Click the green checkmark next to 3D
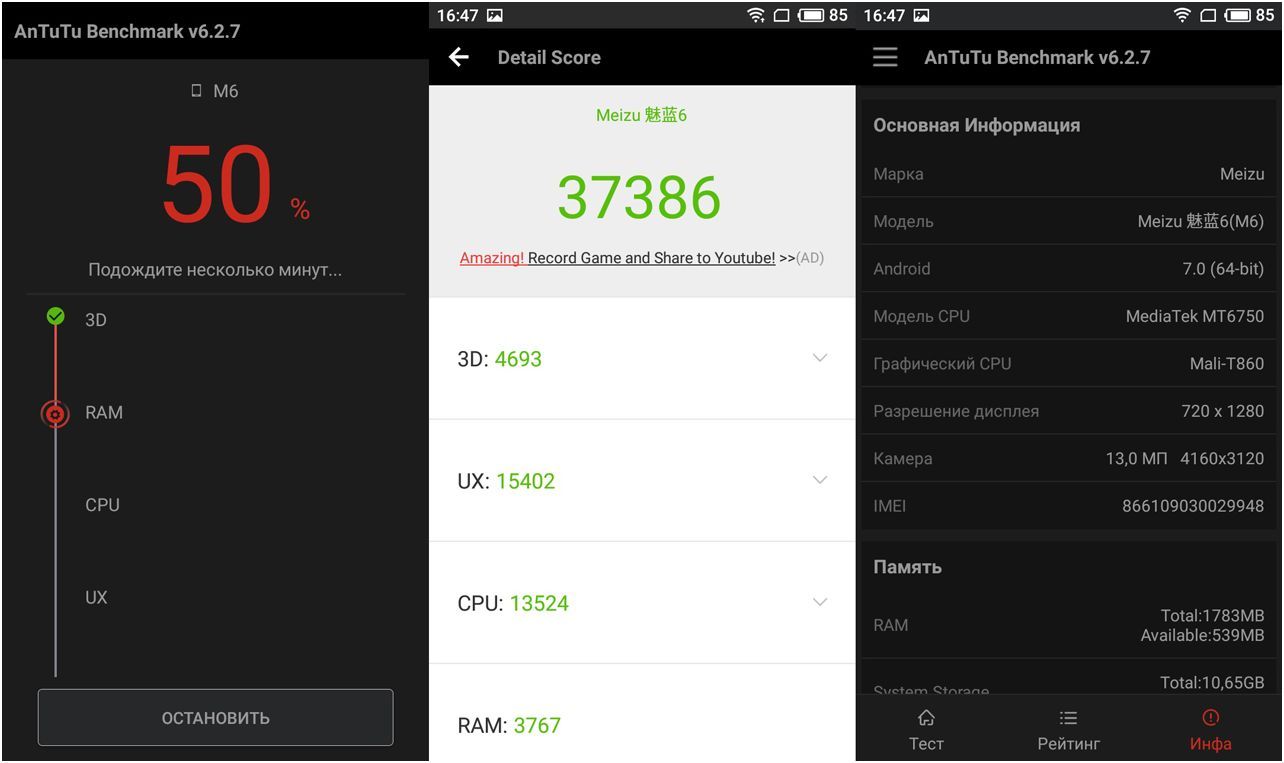This screenshot has height=763, width=1284. [x=56, y=317]
